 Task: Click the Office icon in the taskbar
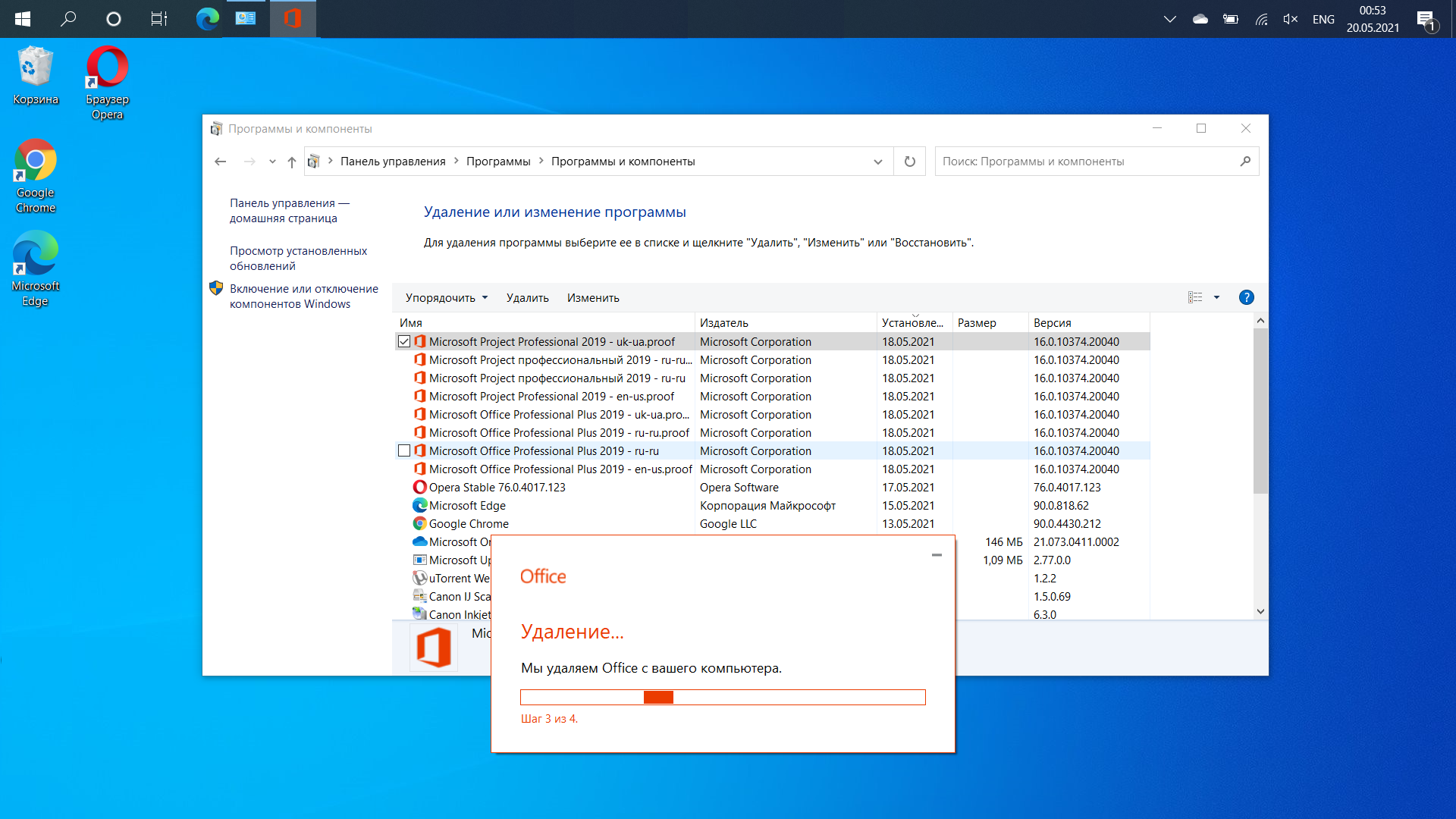pyautogui.click(x=293, y=18)
